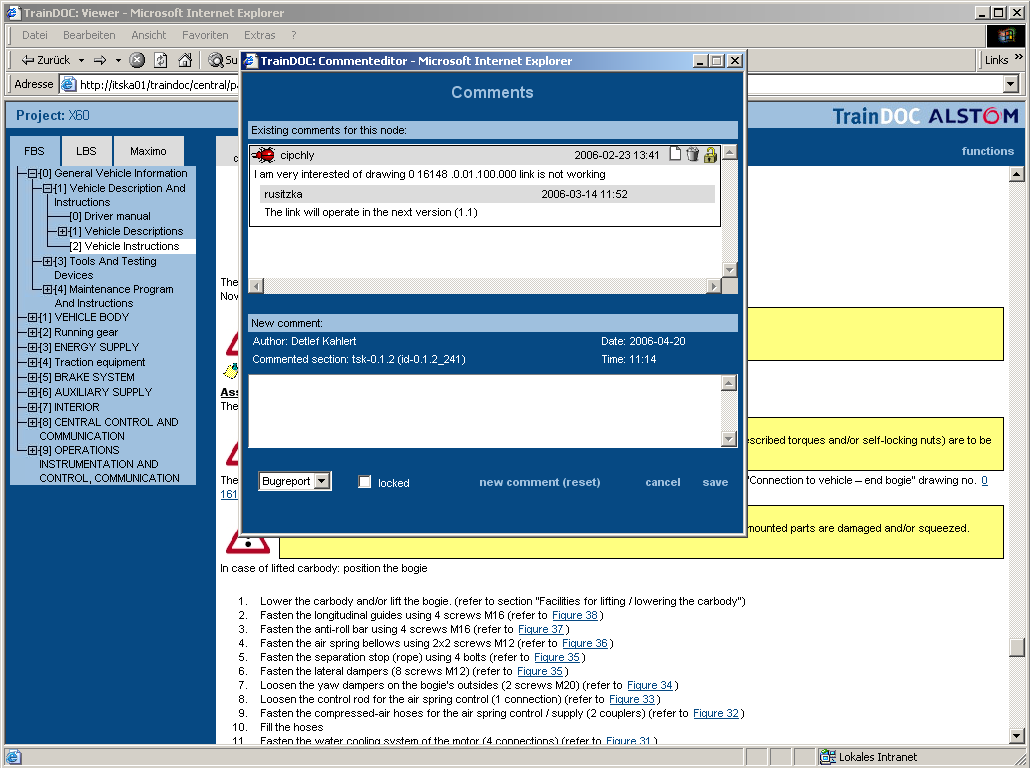1030x768 pixels.
Task: Open the Figure 32 link
Action: coord(716,713)
